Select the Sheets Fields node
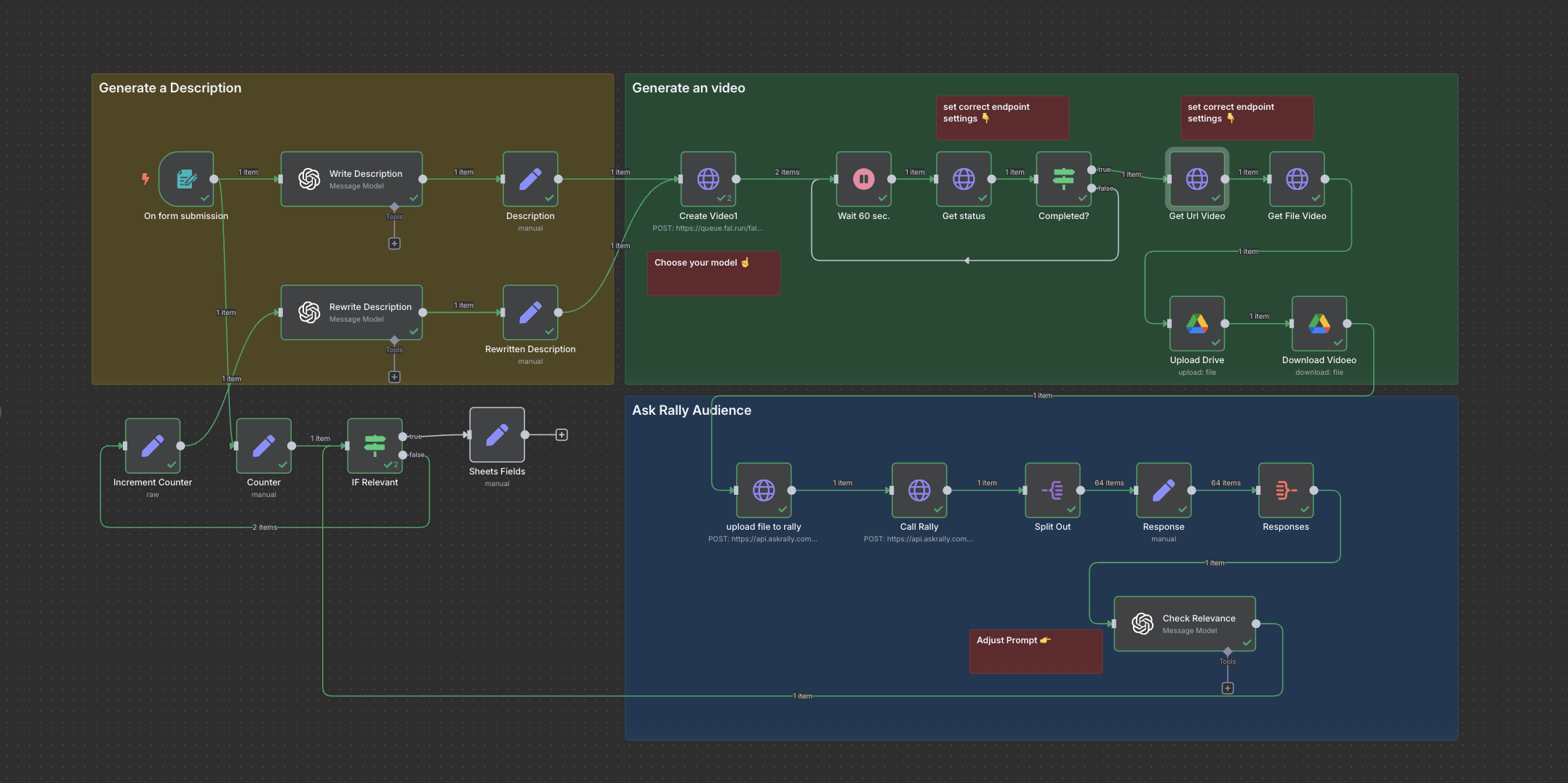Screen dimensions: 1568x783 coord(497,434)
